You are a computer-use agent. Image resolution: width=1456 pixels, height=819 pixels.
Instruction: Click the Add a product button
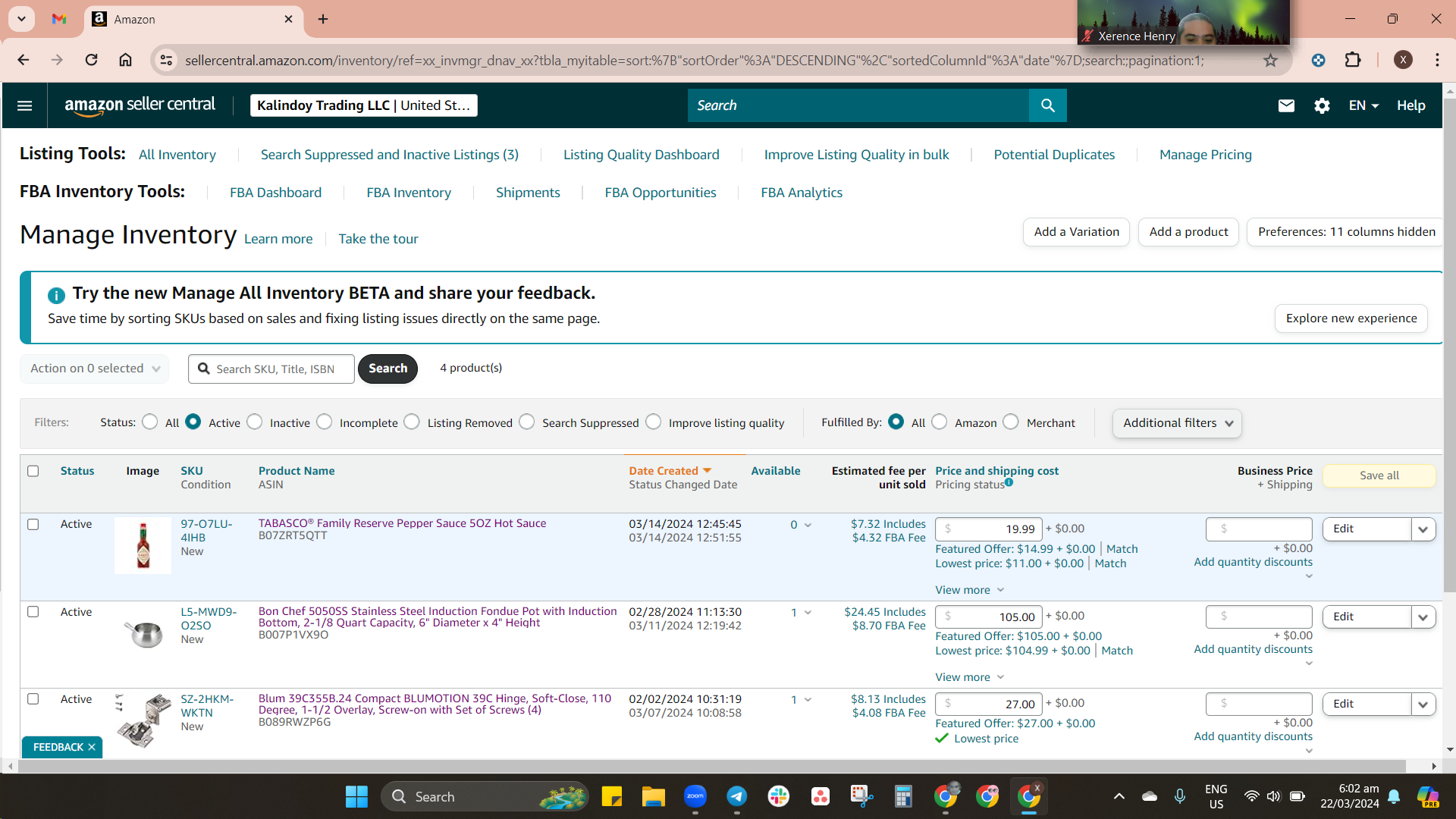pyautogui.click(x=1188, y=232)
